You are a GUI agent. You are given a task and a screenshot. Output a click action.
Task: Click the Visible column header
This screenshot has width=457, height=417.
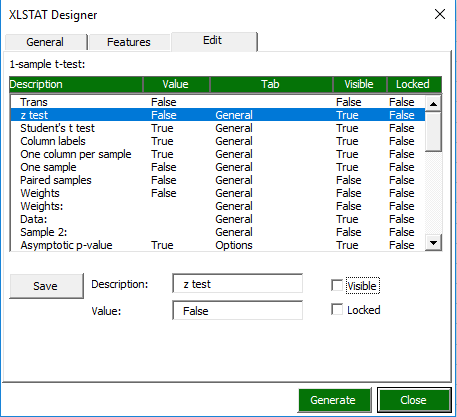[360, 84]
